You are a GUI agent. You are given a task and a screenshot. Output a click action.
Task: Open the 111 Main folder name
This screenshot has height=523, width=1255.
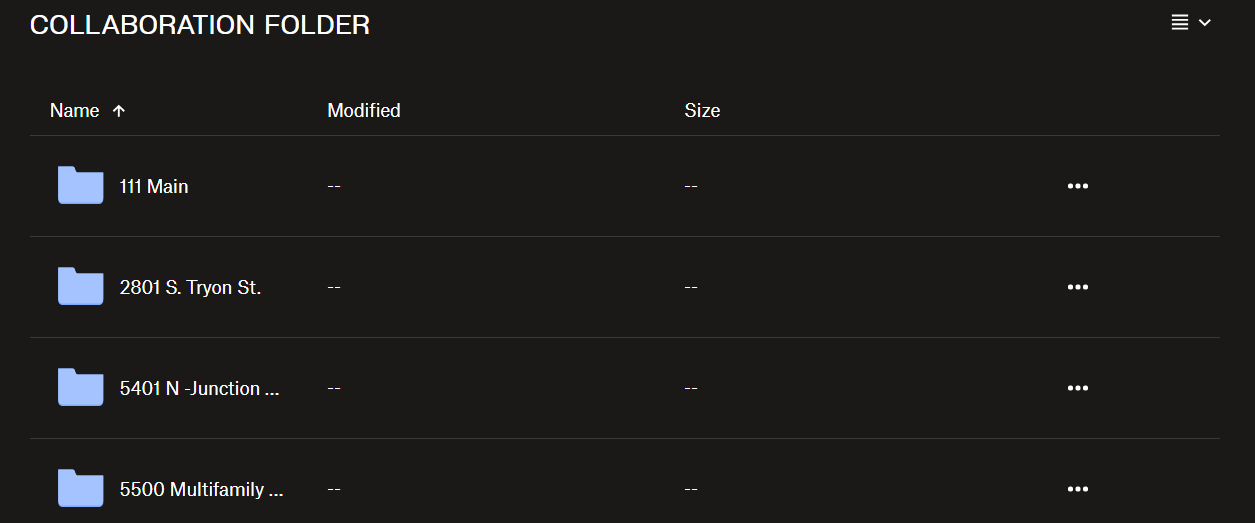coord(154,186)
